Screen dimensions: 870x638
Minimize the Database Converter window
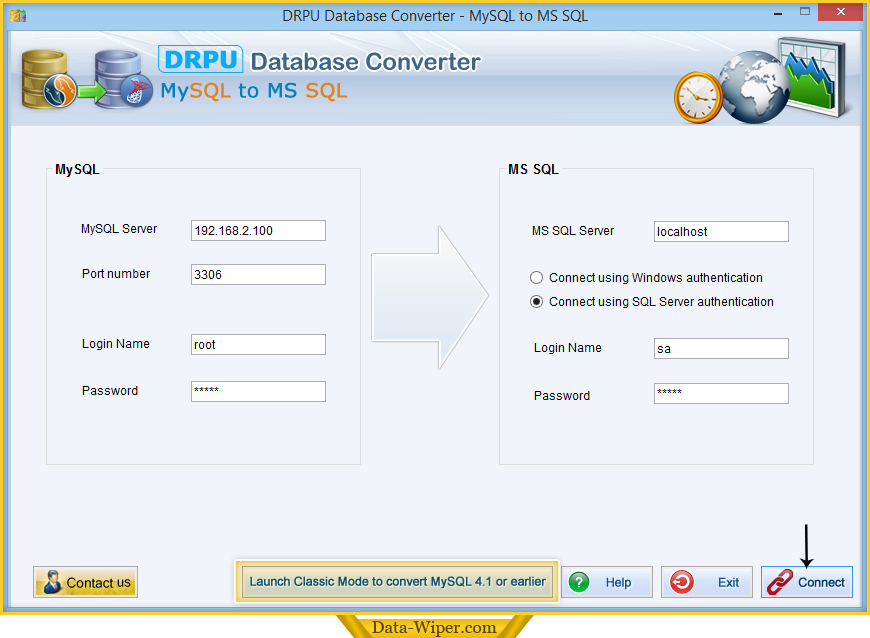tap(778, 13)
